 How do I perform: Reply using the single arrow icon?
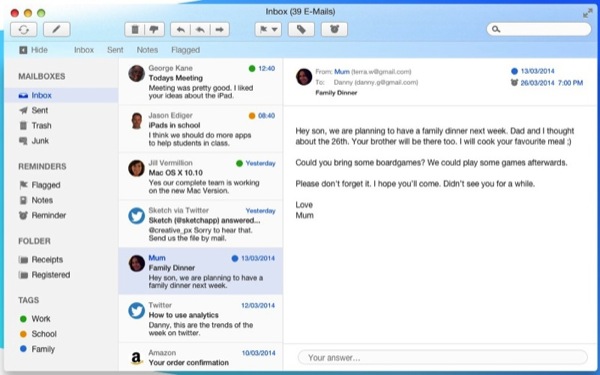[x=181, y=29]
